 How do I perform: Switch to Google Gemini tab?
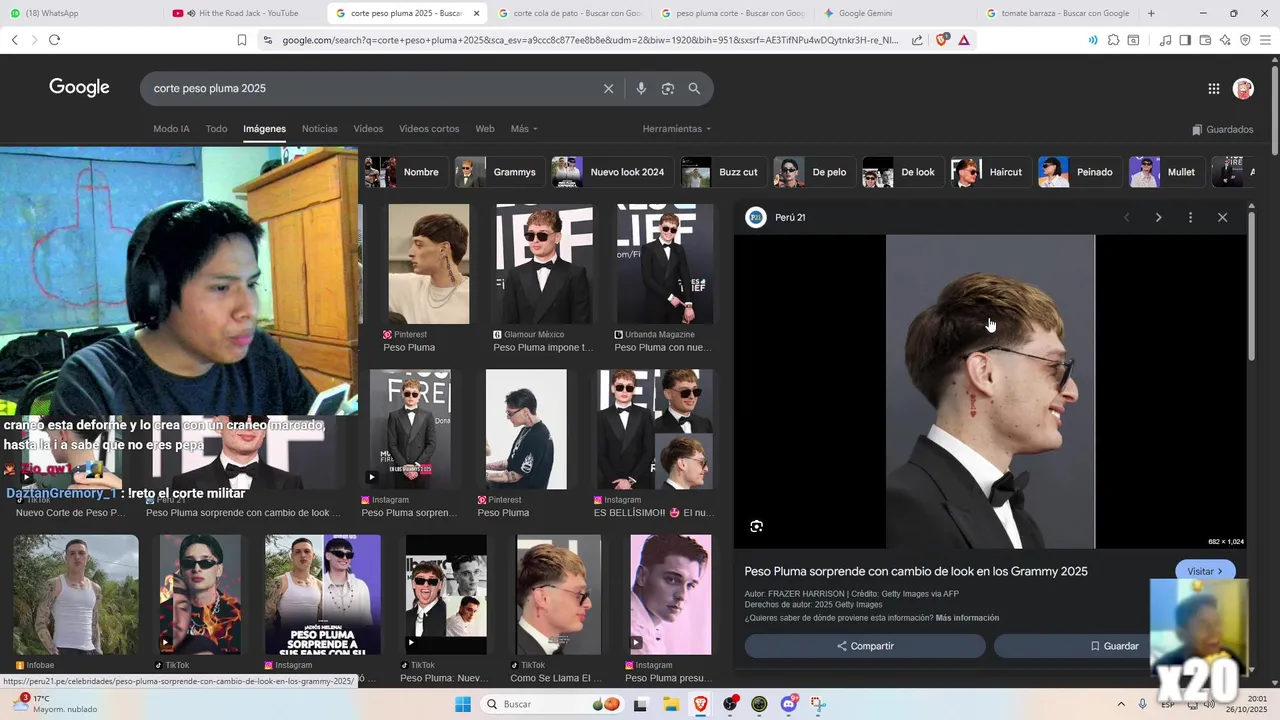pos(895,13)
